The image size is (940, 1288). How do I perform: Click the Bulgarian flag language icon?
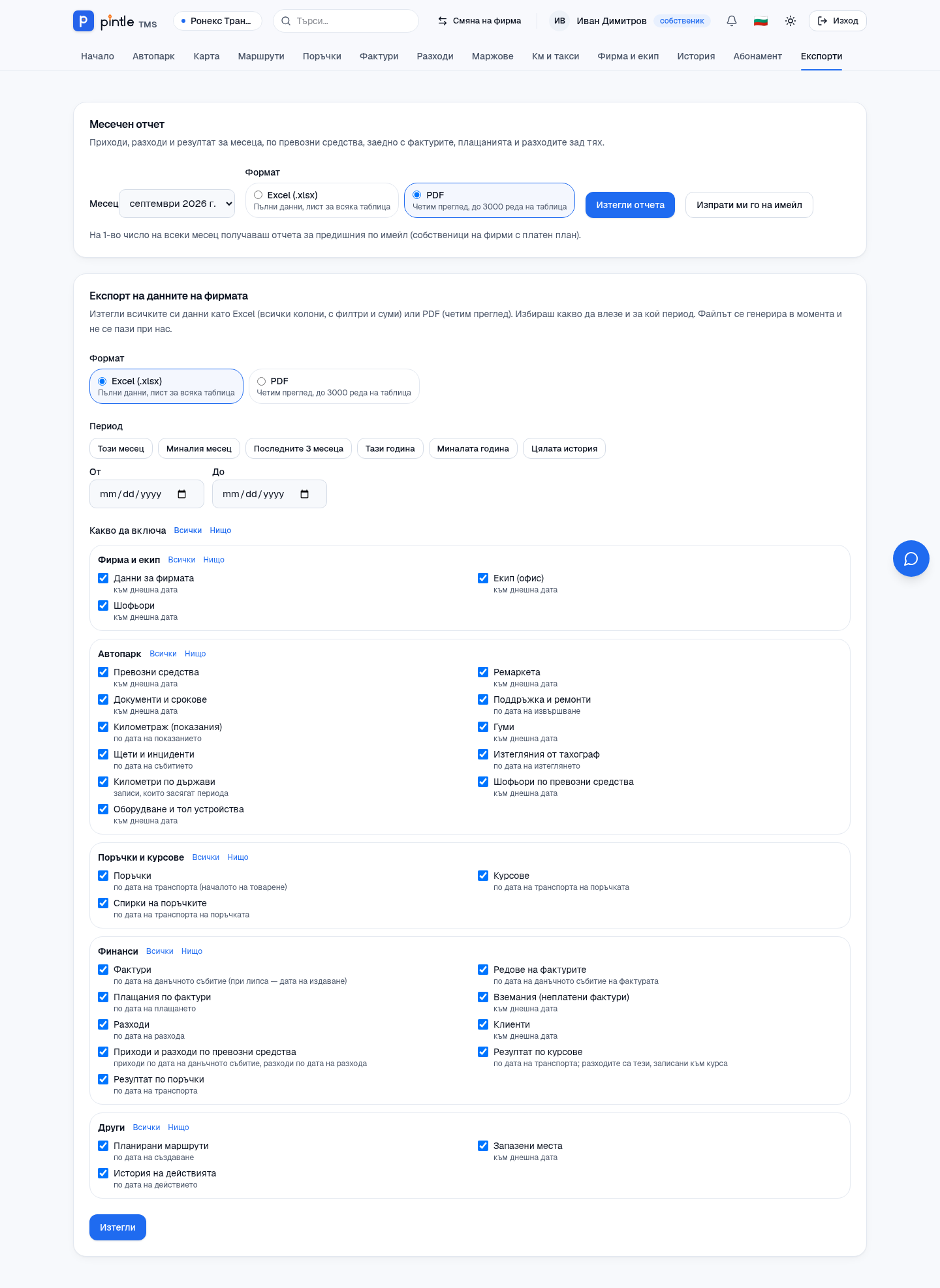760,21
